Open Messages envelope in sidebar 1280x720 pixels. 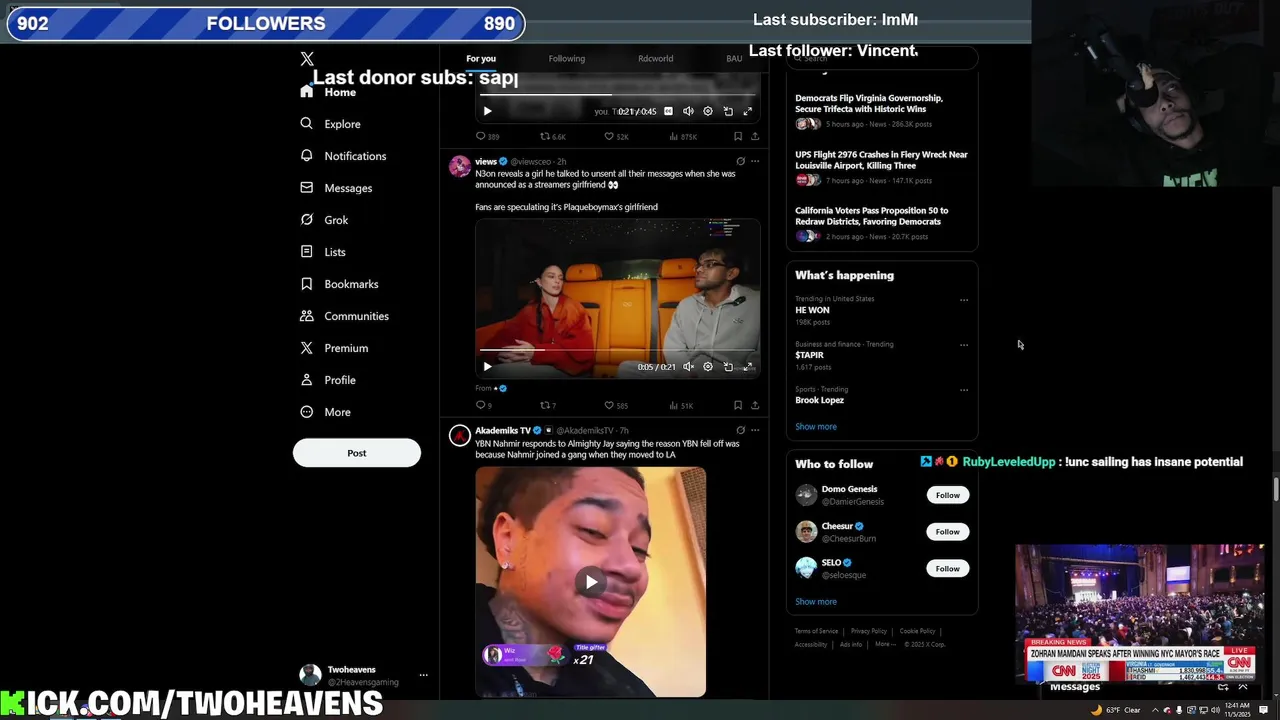click(336, 188)
